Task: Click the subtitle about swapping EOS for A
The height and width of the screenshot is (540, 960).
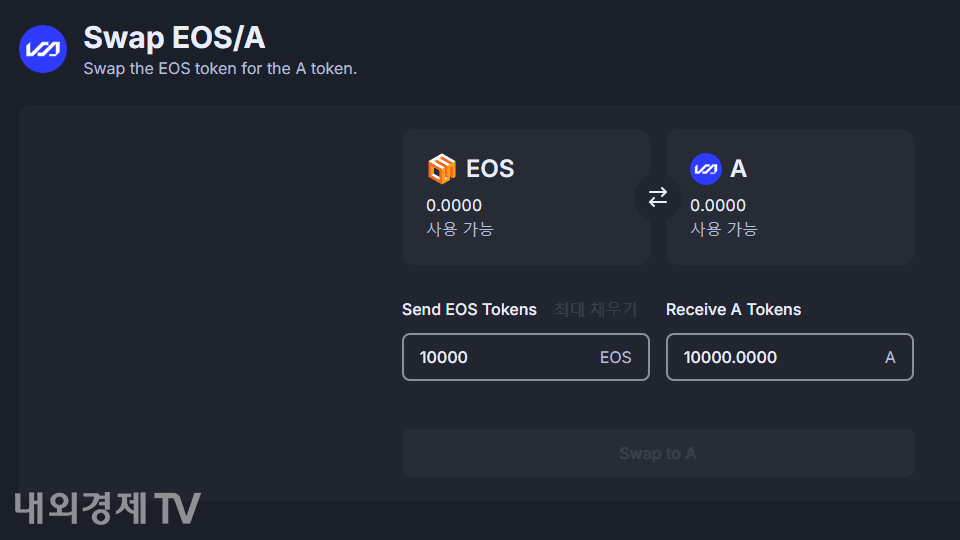Action: (220, 69)
